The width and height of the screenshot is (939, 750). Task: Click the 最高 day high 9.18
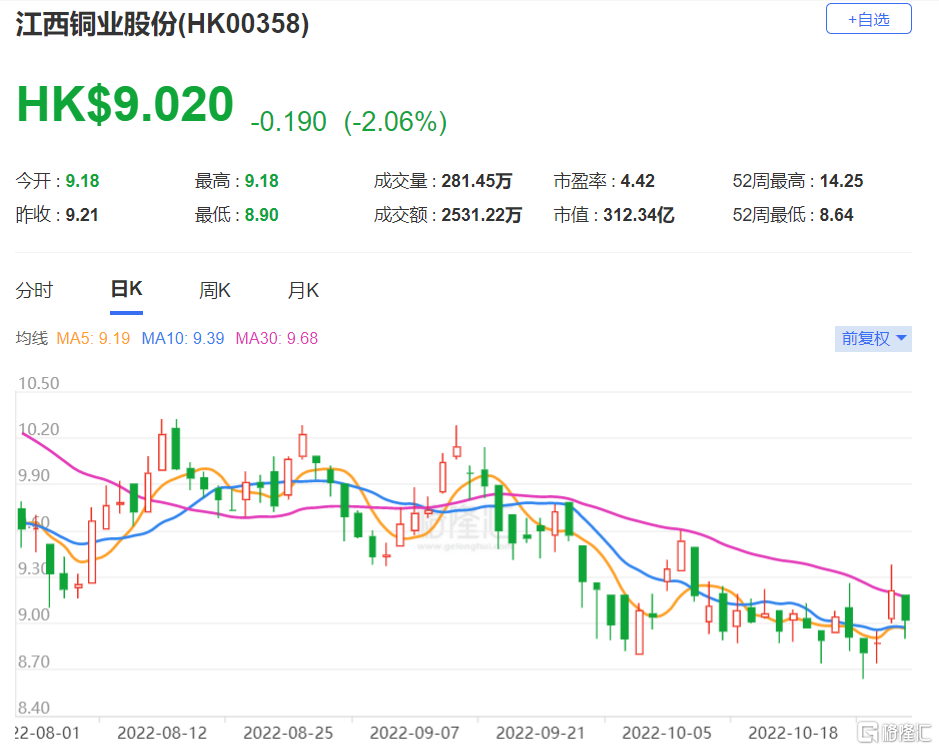click(x=261, y=181)
